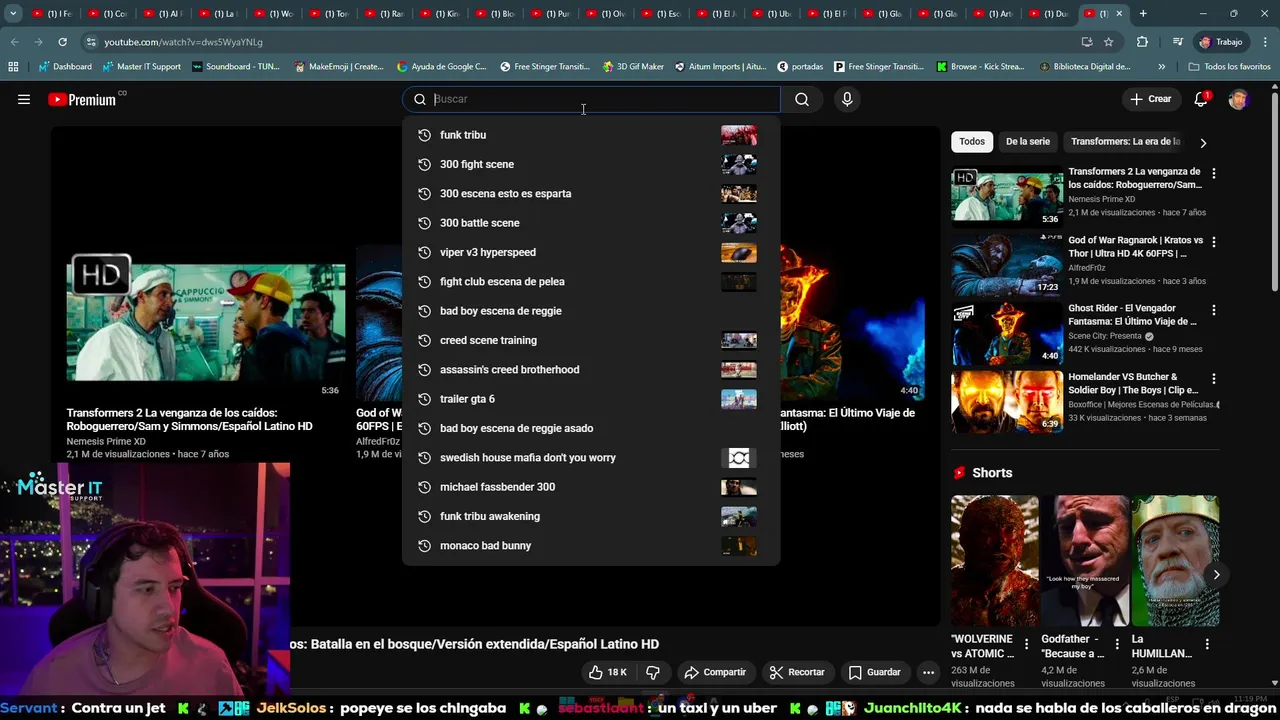Select suggestion "300 escena esto es esparta"

tap(590, 193)
